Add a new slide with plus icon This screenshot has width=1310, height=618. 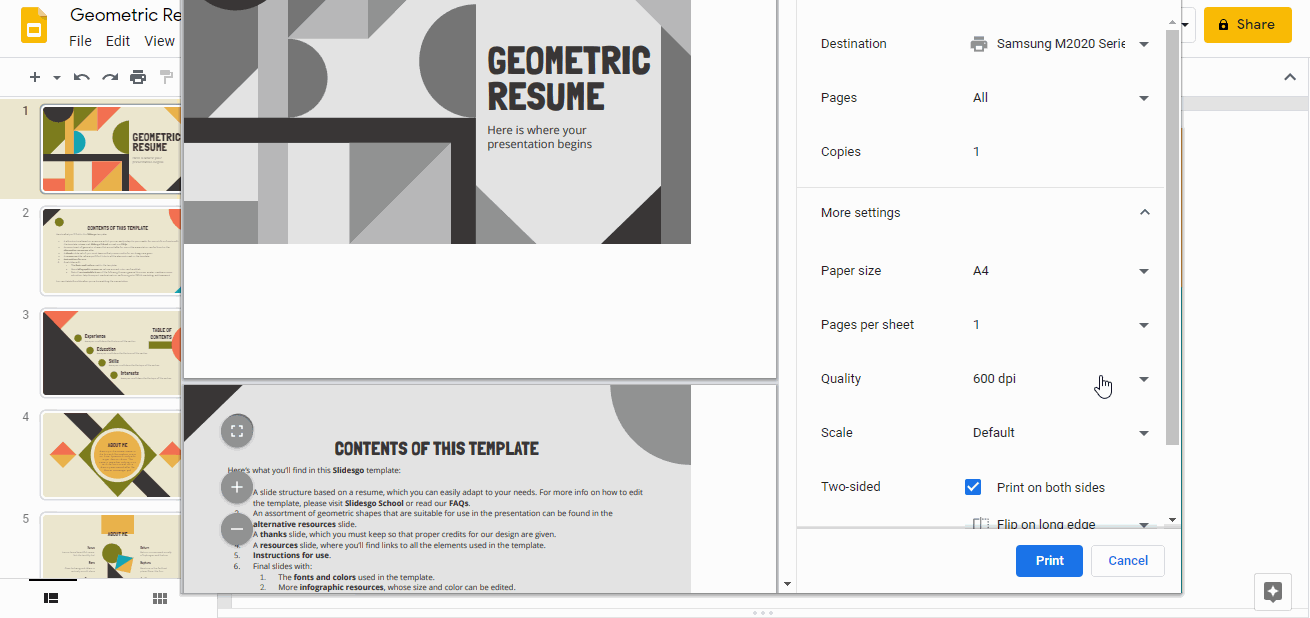pyautogui.click(x=35, y=77)
